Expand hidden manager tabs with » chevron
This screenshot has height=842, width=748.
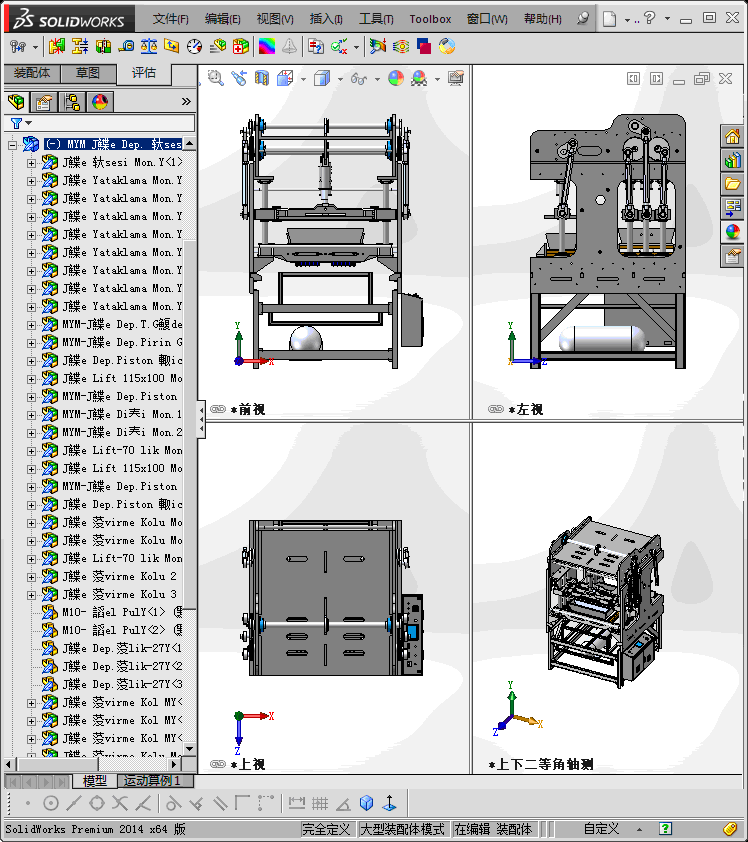186,101
